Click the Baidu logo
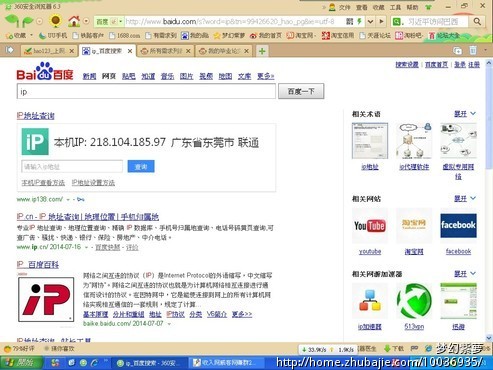 click(x=45, y=71)
